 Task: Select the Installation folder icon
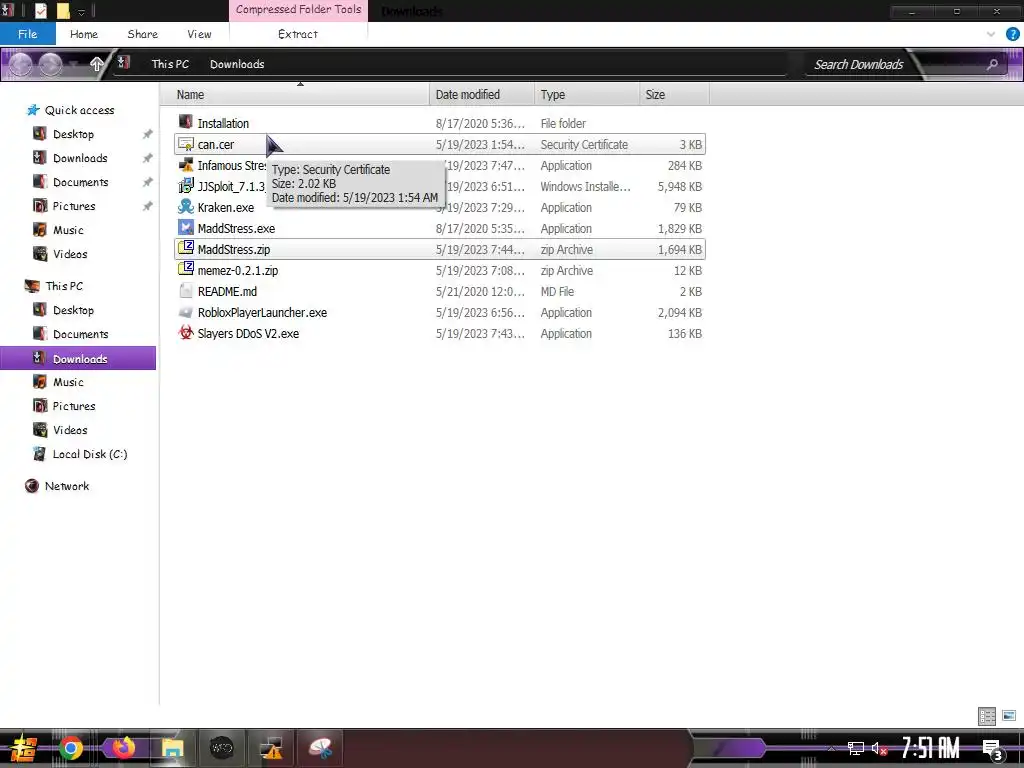[186, 122]
